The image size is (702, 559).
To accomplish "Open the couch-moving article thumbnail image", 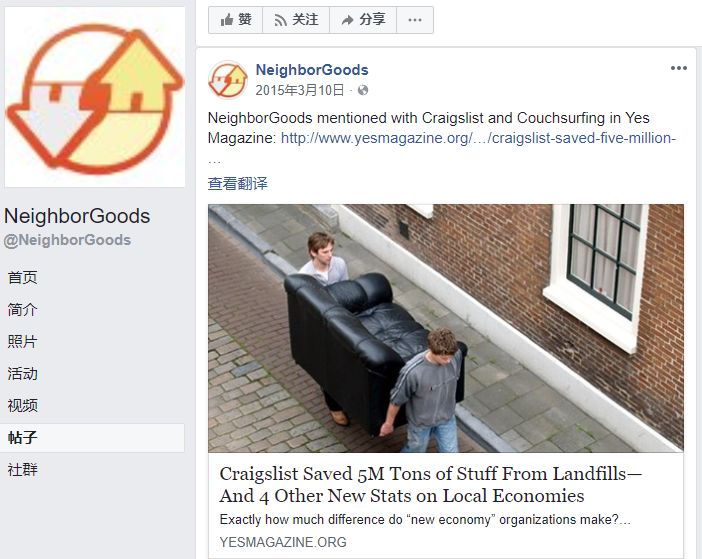I will 445,328.
